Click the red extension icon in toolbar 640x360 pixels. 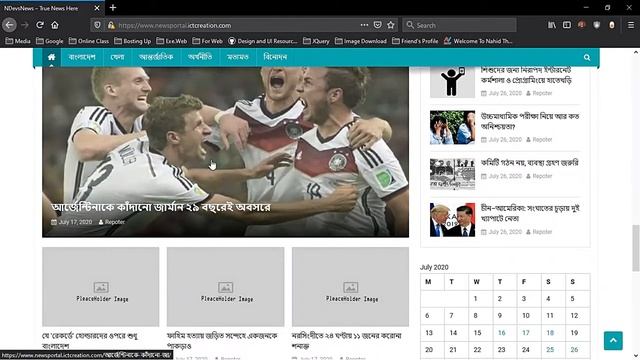click(582, 25)
